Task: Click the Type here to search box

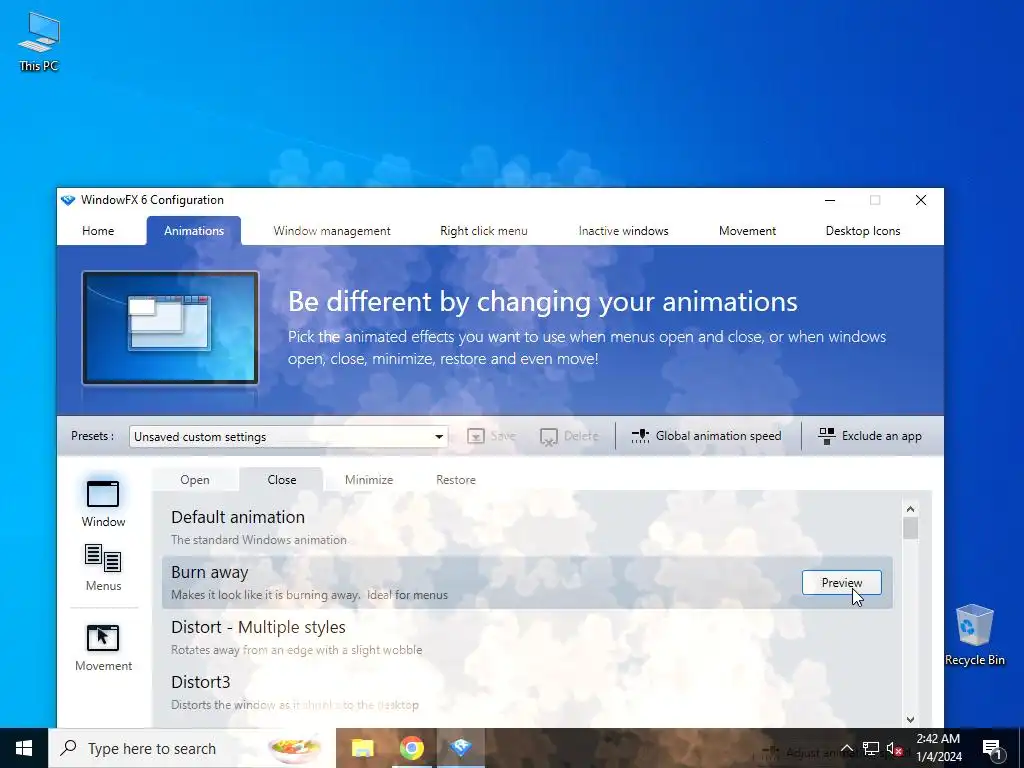Action: [192, 748]
